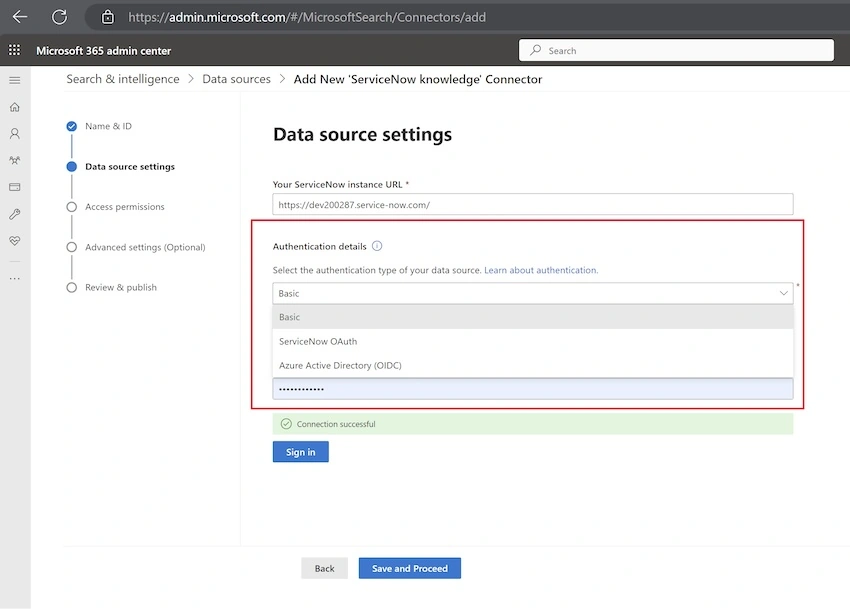This screenshot has width=850, height=609.
Task: Open Health heart icon in sidebar
Action: (x=15, y=240)
